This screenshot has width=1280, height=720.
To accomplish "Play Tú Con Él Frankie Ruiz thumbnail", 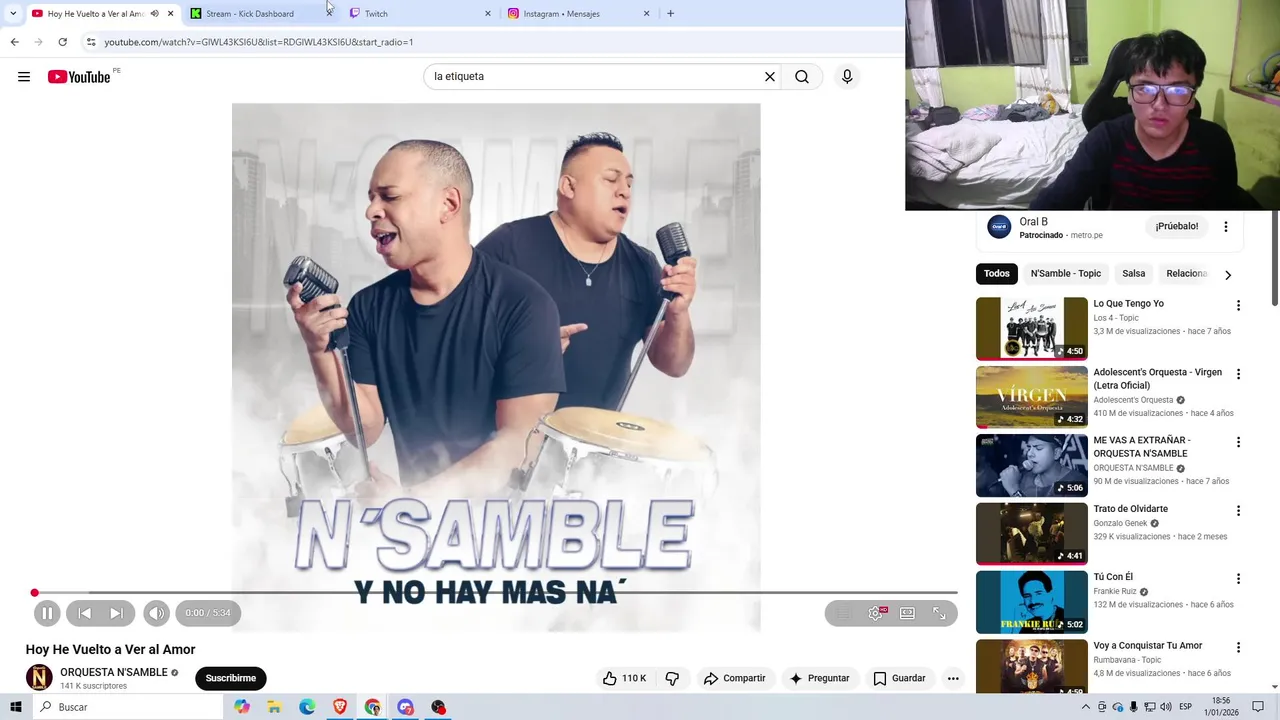I will [1032, 602].
